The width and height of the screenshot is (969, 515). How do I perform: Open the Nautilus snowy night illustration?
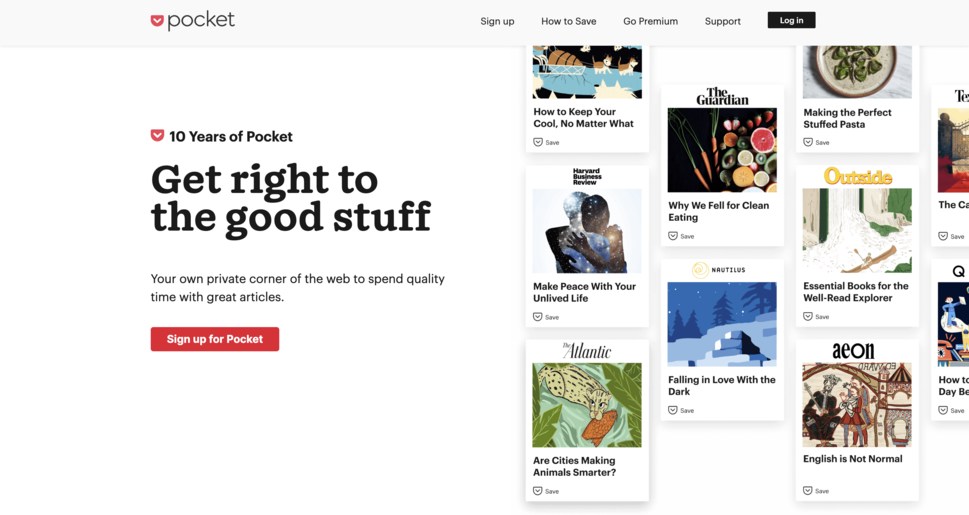point(722,324)
